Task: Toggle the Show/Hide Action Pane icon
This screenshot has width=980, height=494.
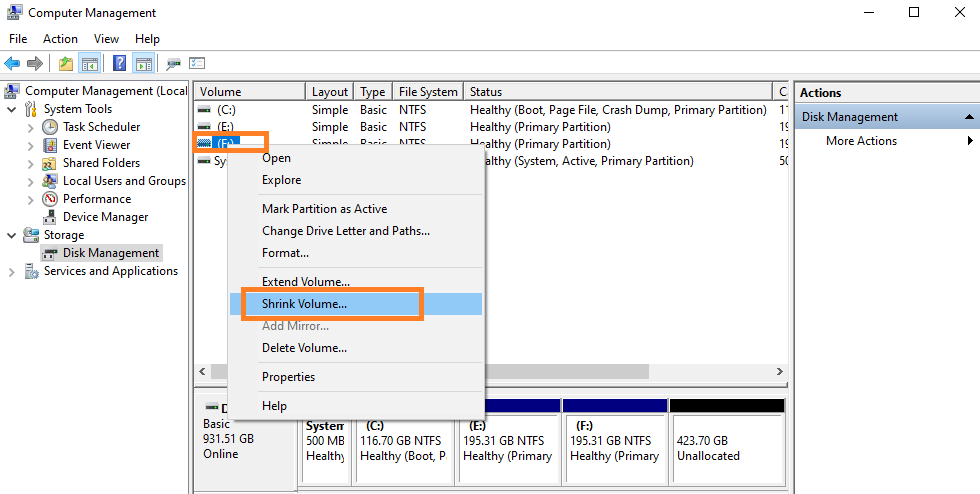Action: click(x=144, y=63)
